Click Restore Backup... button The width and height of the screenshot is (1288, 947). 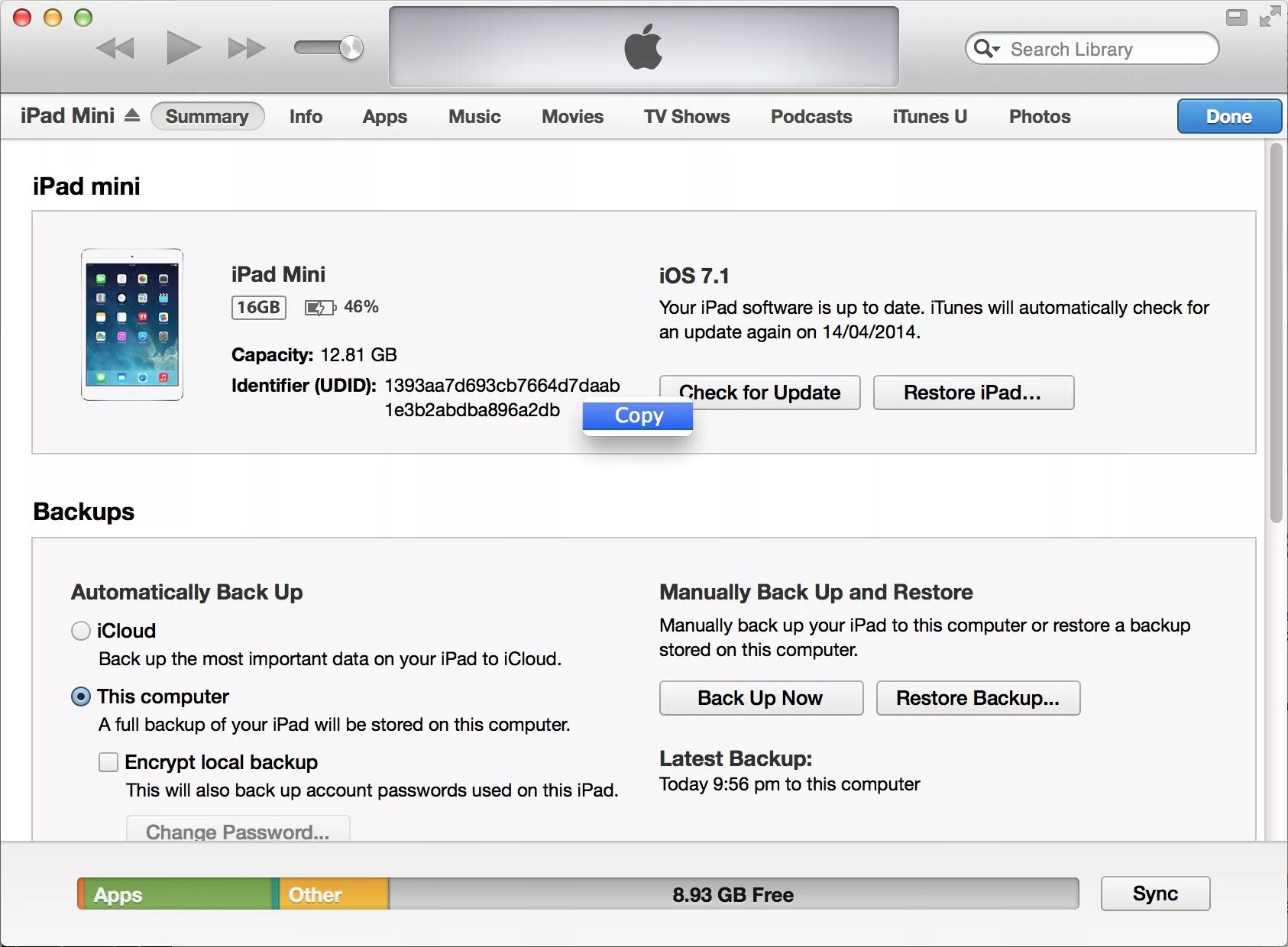tap(978, 698)
